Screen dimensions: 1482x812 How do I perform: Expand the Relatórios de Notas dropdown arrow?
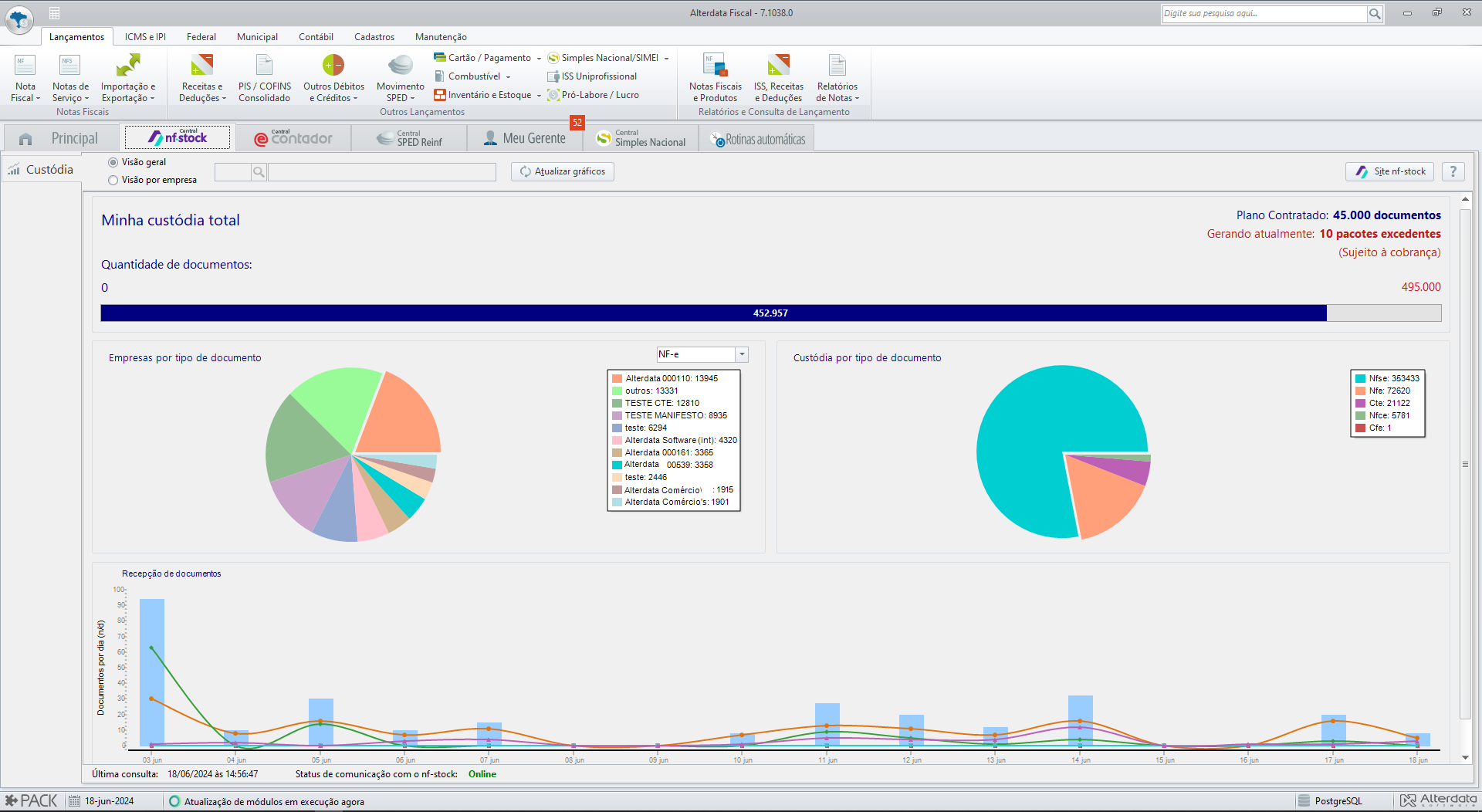point(857,99)
